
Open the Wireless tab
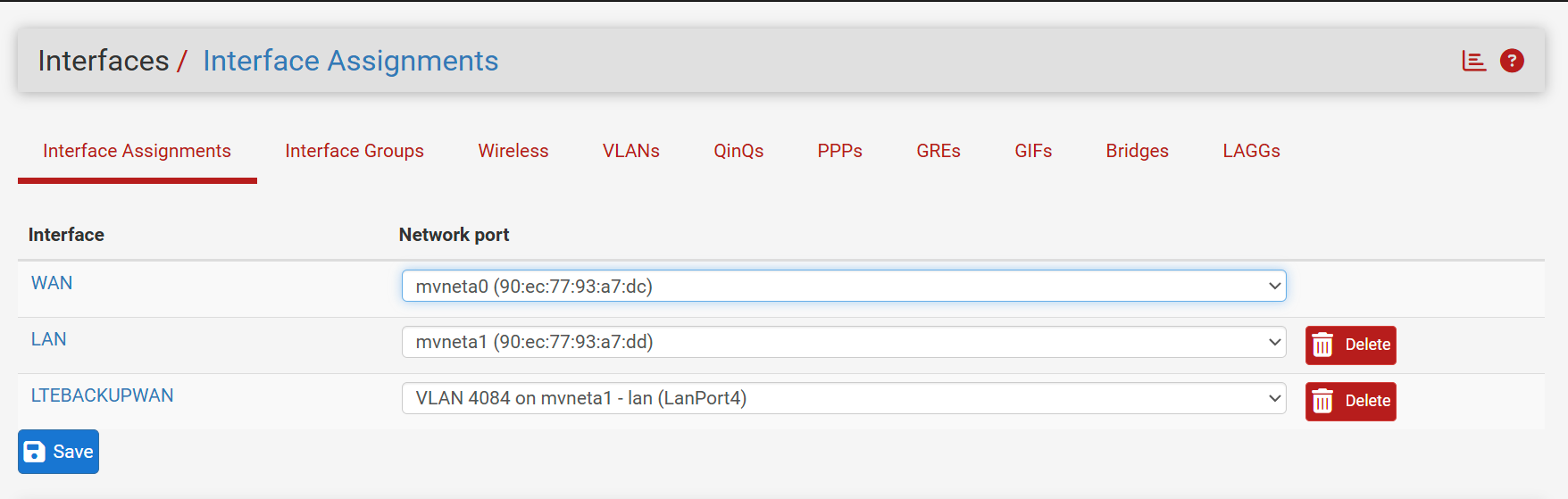coord(513,151)
